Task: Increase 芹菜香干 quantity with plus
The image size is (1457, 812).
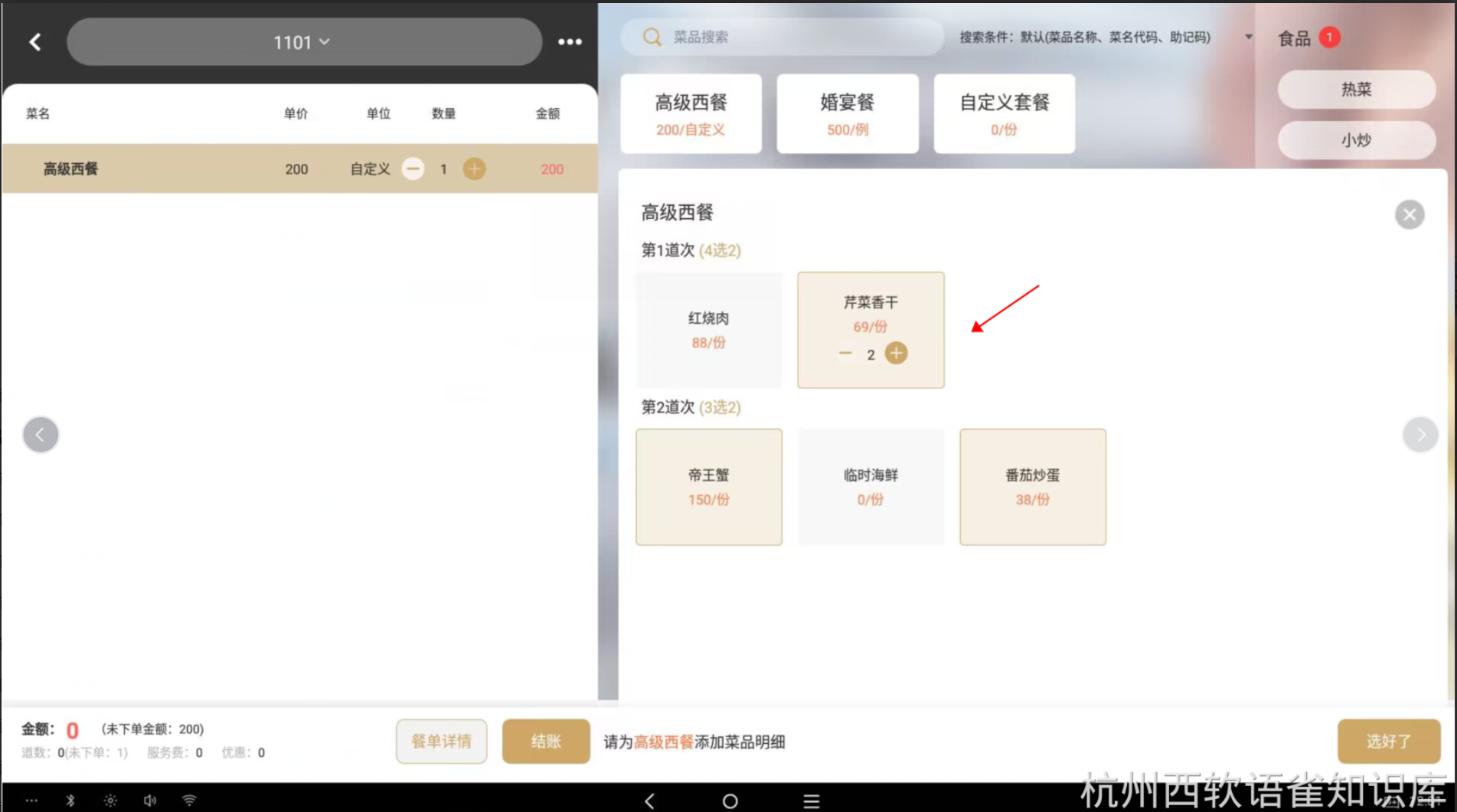Action: (x=897, y=354)
